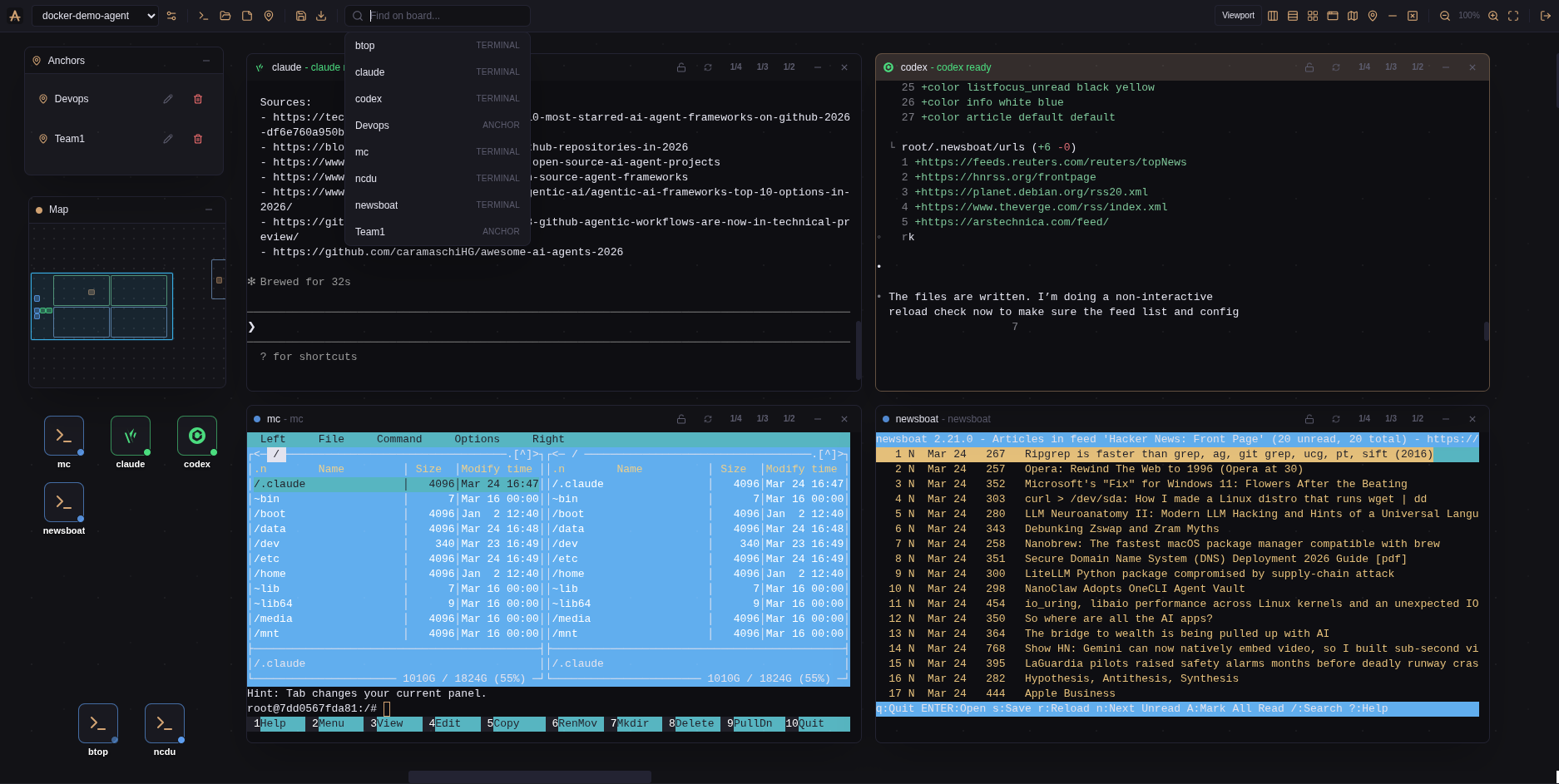Click the zoom in magnifier icon
1559x784 pixels.
[1493, 16]
